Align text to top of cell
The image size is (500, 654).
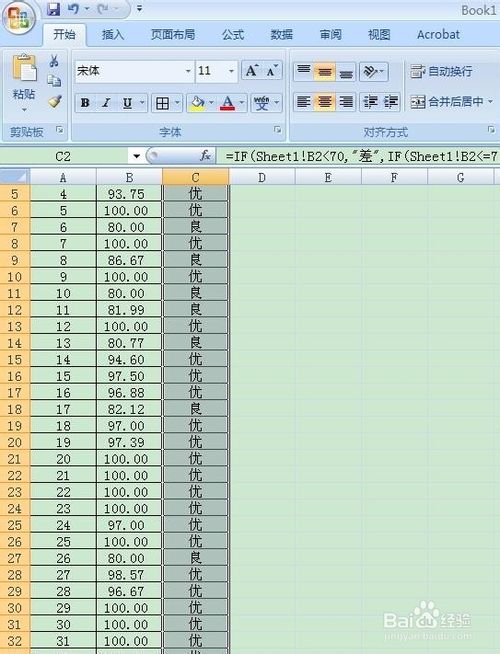304,71
